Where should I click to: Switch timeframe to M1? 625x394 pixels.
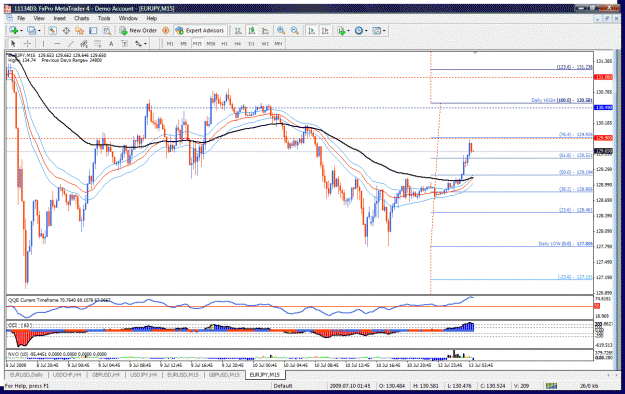tap(170, 43)
